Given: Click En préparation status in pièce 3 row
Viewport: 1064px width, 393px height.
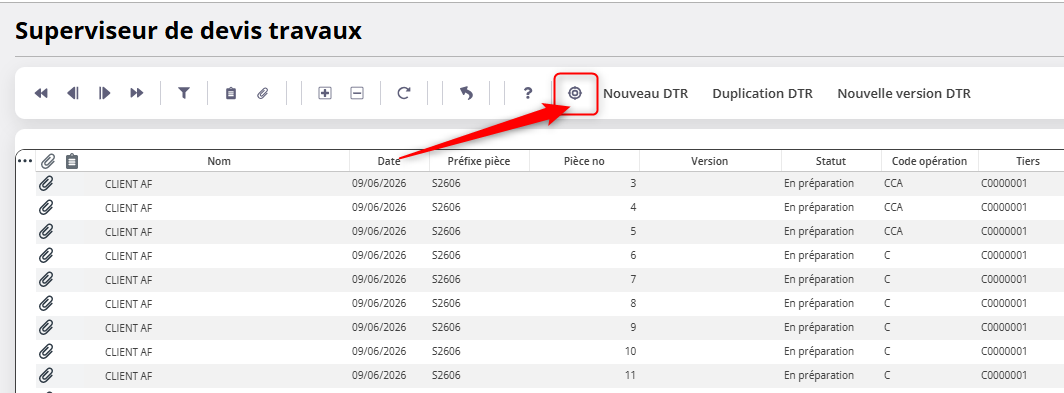Looking at the screenshot, I should coord(818,183).
